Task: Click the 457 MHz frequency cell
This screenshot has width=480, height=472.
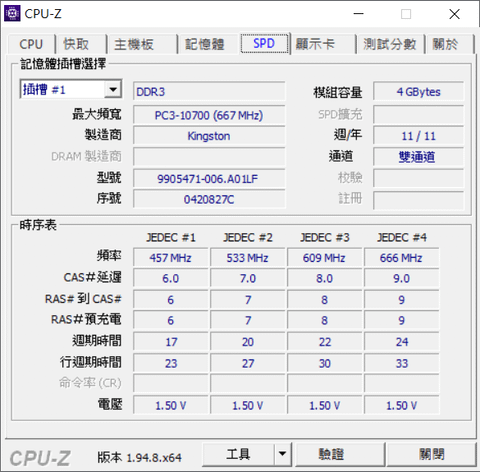Action: click(x=171, y=258)
